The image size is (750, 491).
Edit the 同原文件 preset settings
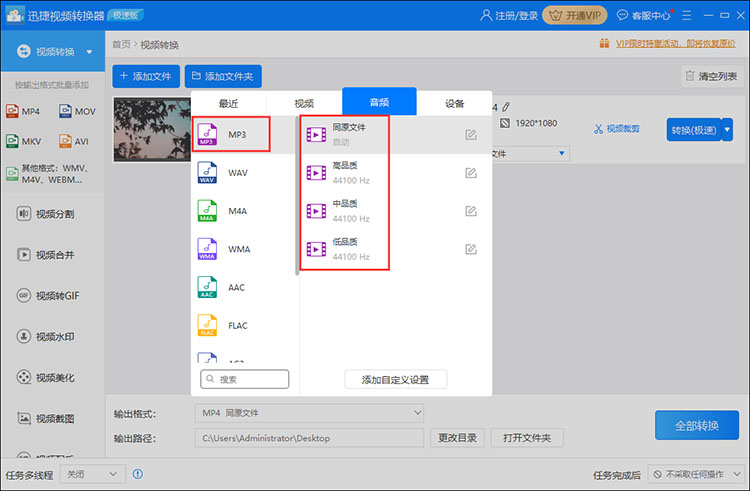(x=471, y=135)
